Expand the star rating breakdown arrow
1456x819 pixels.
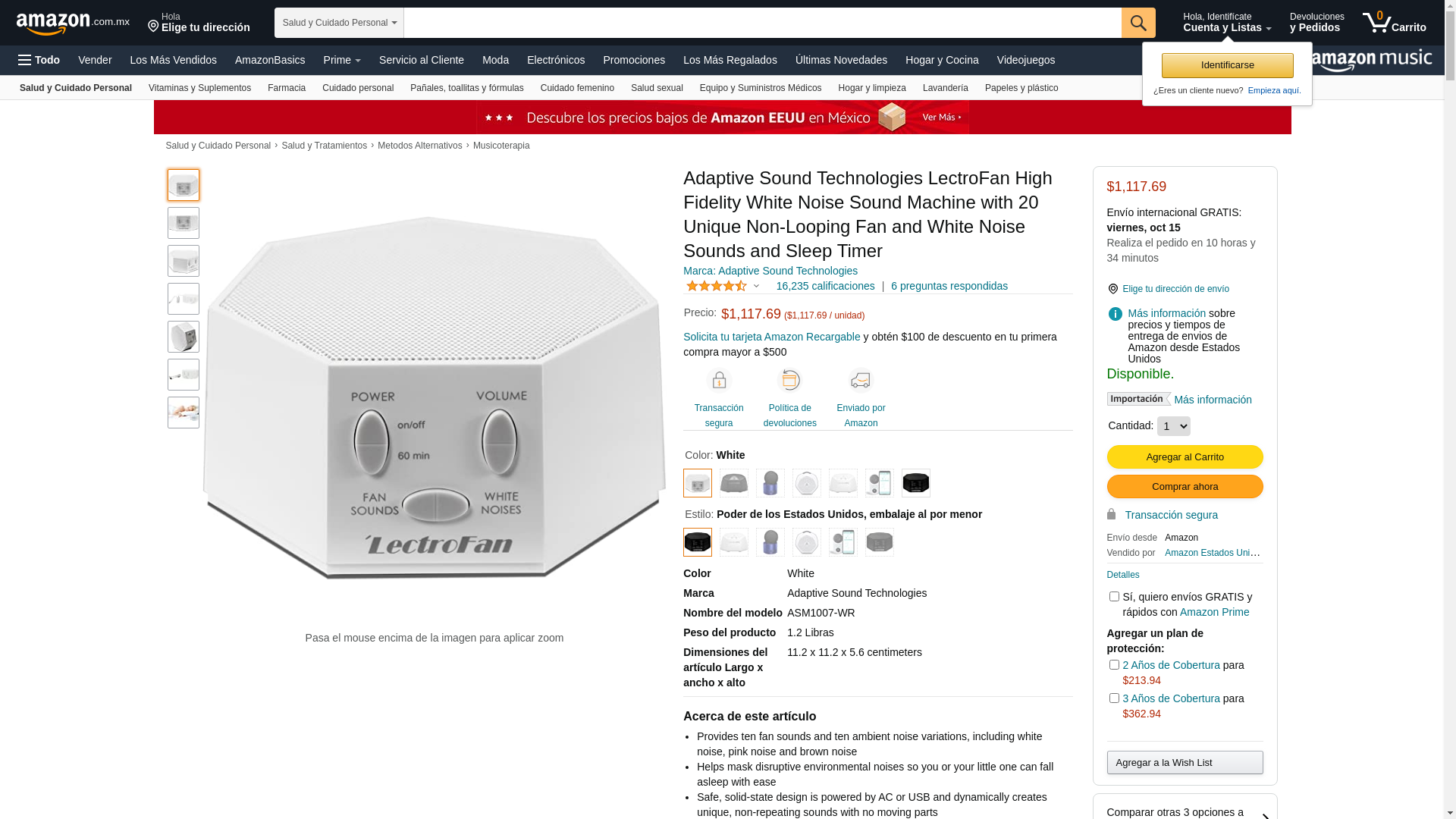756,287
